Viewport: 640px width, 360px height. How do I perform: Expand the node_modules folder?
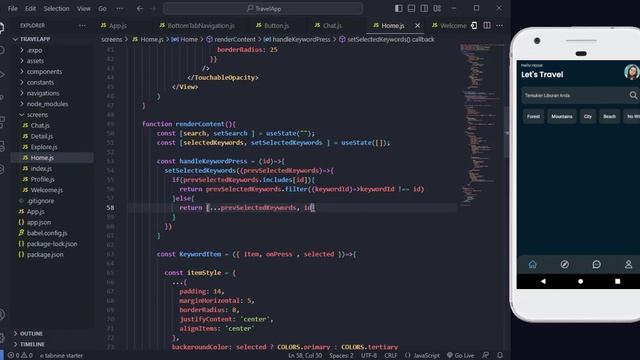pyautogui.click(x=52, y=104)
